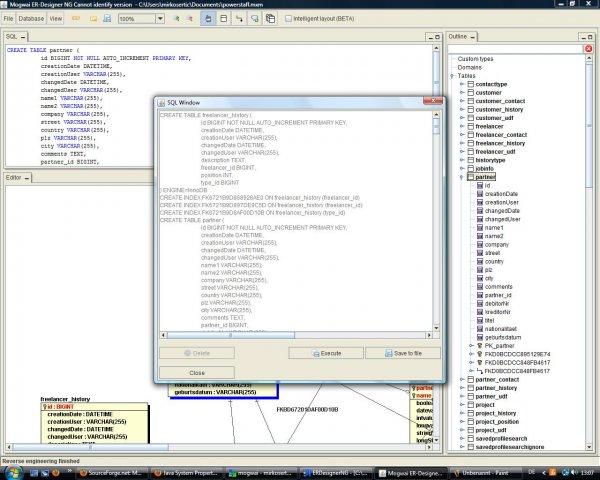Open SourceForge.net taskbar item
600x480 pixels.
tap(111, 473)
